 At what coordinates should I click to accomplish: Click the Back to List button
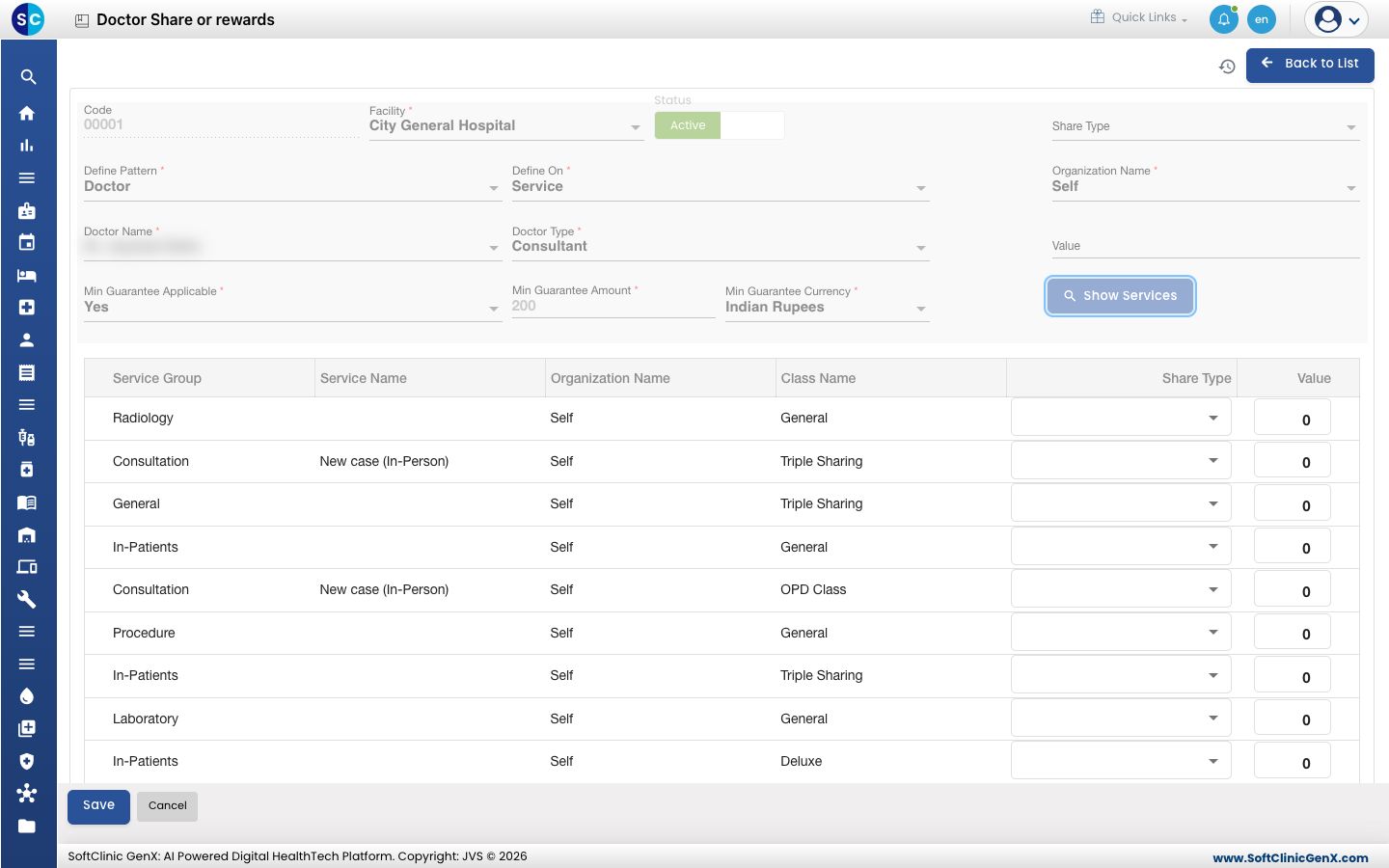pos(1310,65)
